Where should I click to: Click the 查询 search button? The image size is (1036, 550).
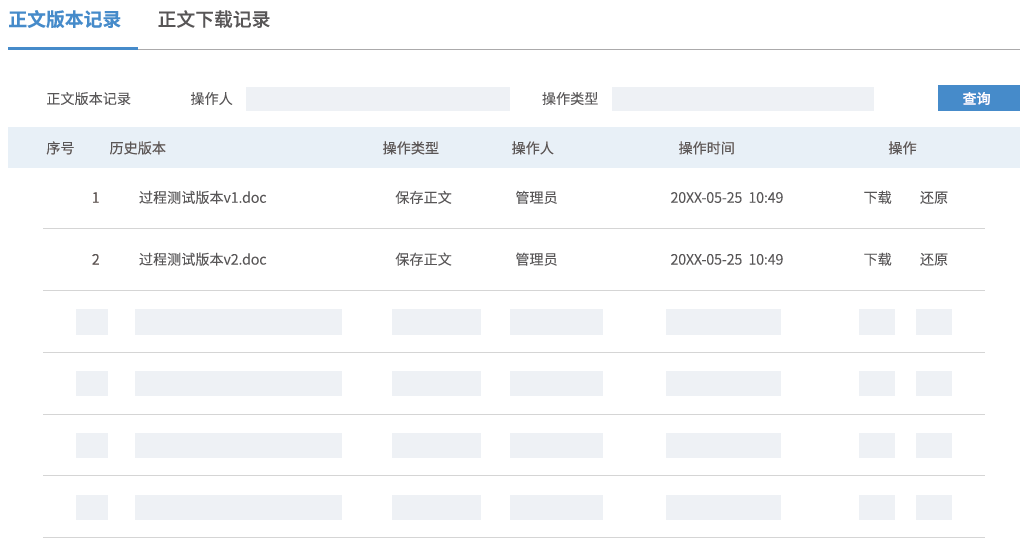(x=977, y=99)
